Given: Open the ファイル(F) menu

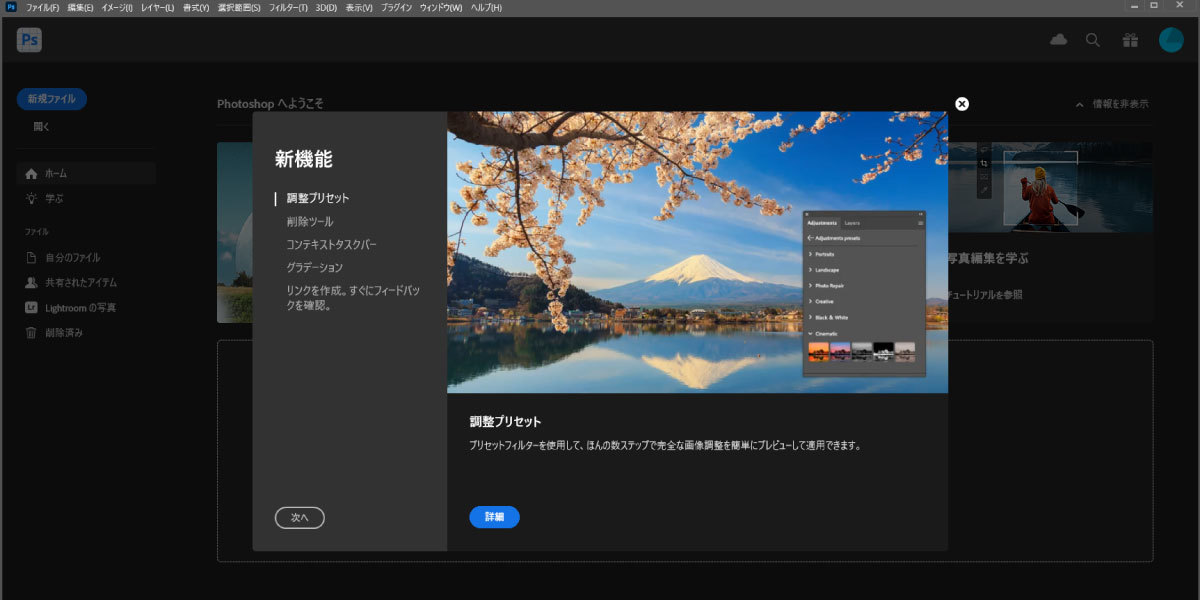Looking at the screenshot, I should tap(43, 8).
